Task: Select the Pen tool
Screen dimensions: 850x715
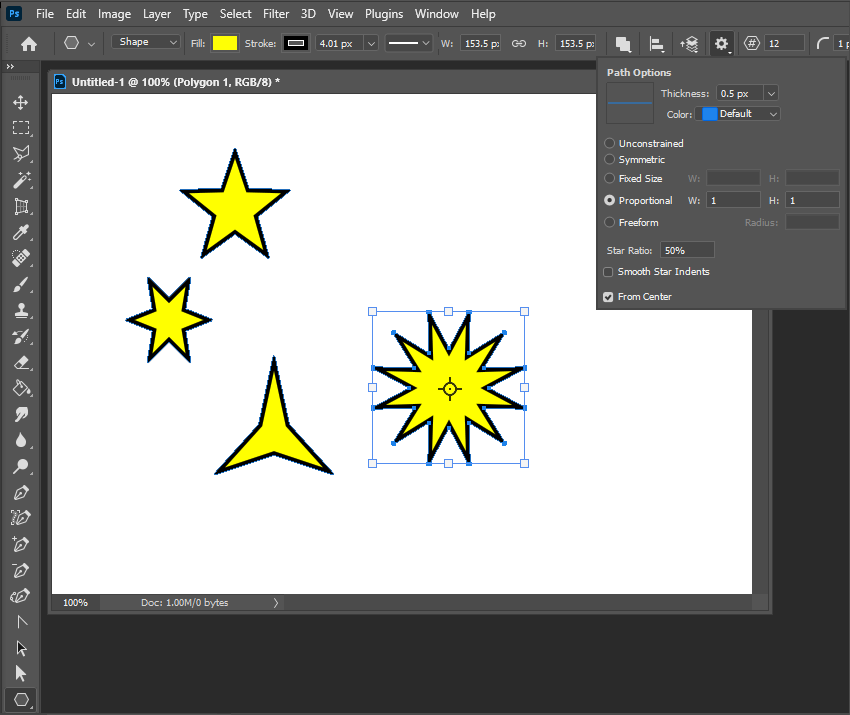Action: coord(21,492)
